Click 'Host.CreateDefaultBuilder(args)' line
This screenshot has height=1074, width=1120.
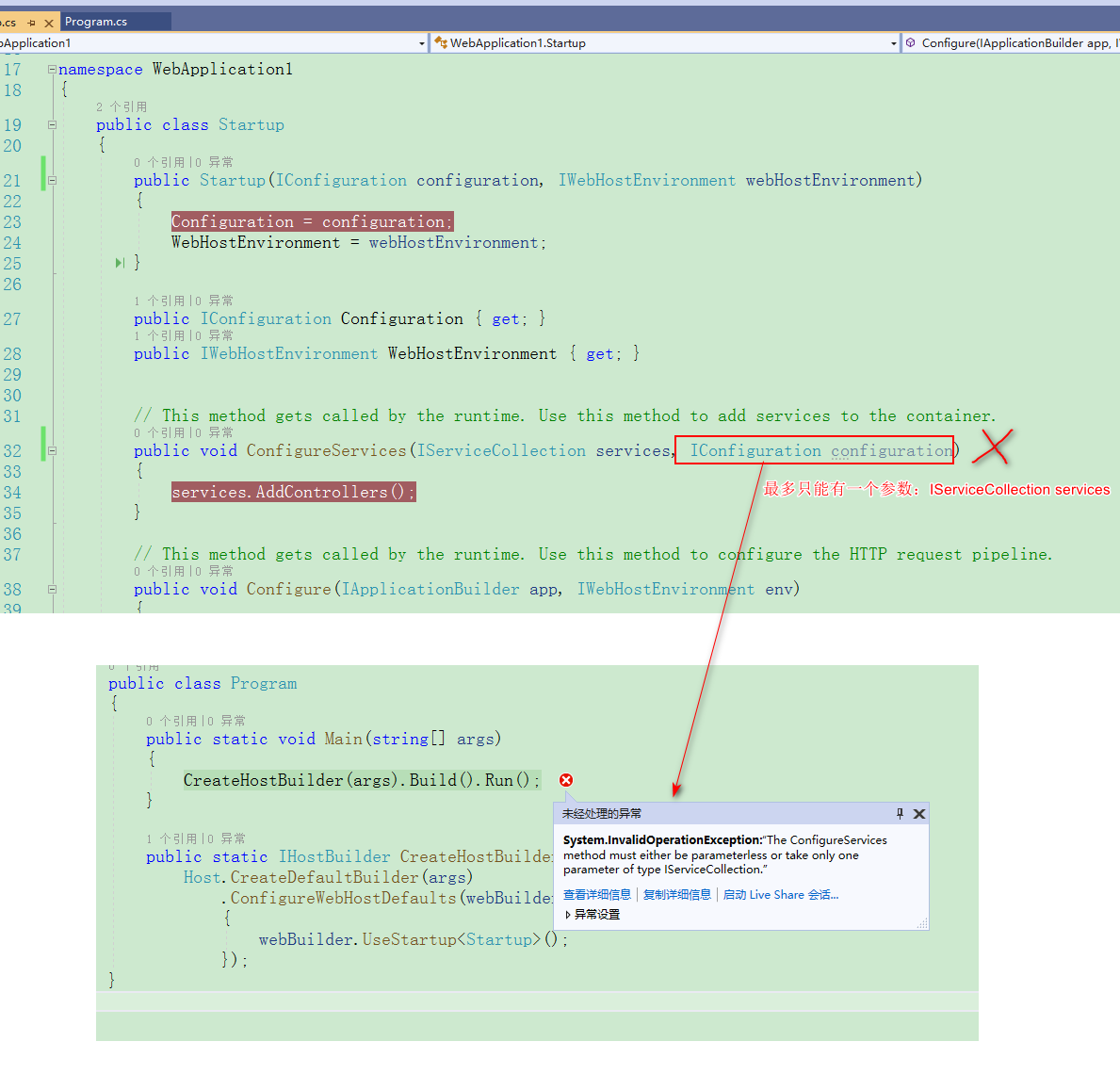point(329,877)
